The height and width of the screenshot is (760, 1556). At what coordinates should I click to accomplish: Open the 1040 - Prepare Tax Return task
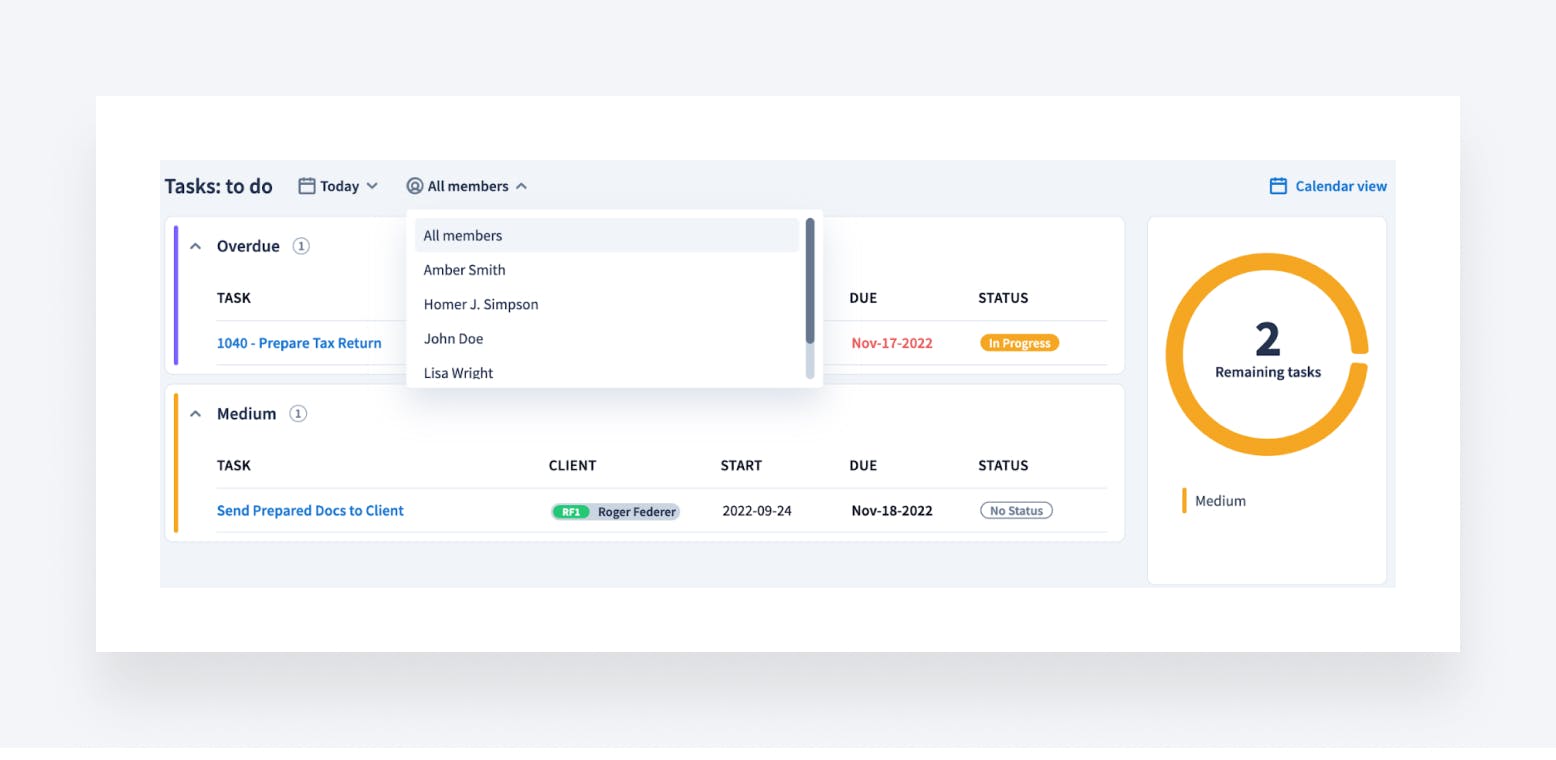pyautogui.click(x=299, y=343)
